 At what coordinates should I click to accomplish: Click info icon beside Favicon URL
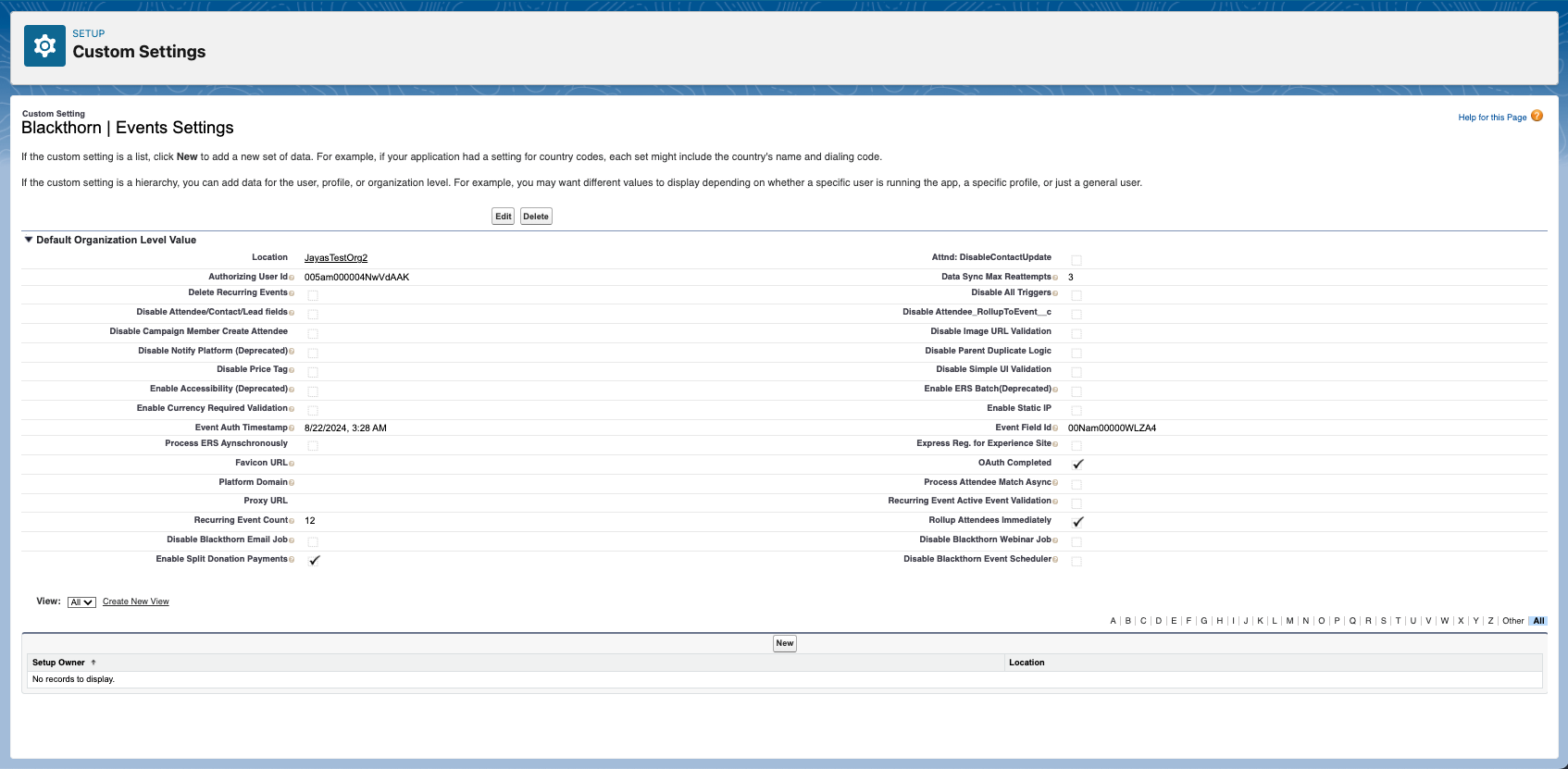coord(292,464)
